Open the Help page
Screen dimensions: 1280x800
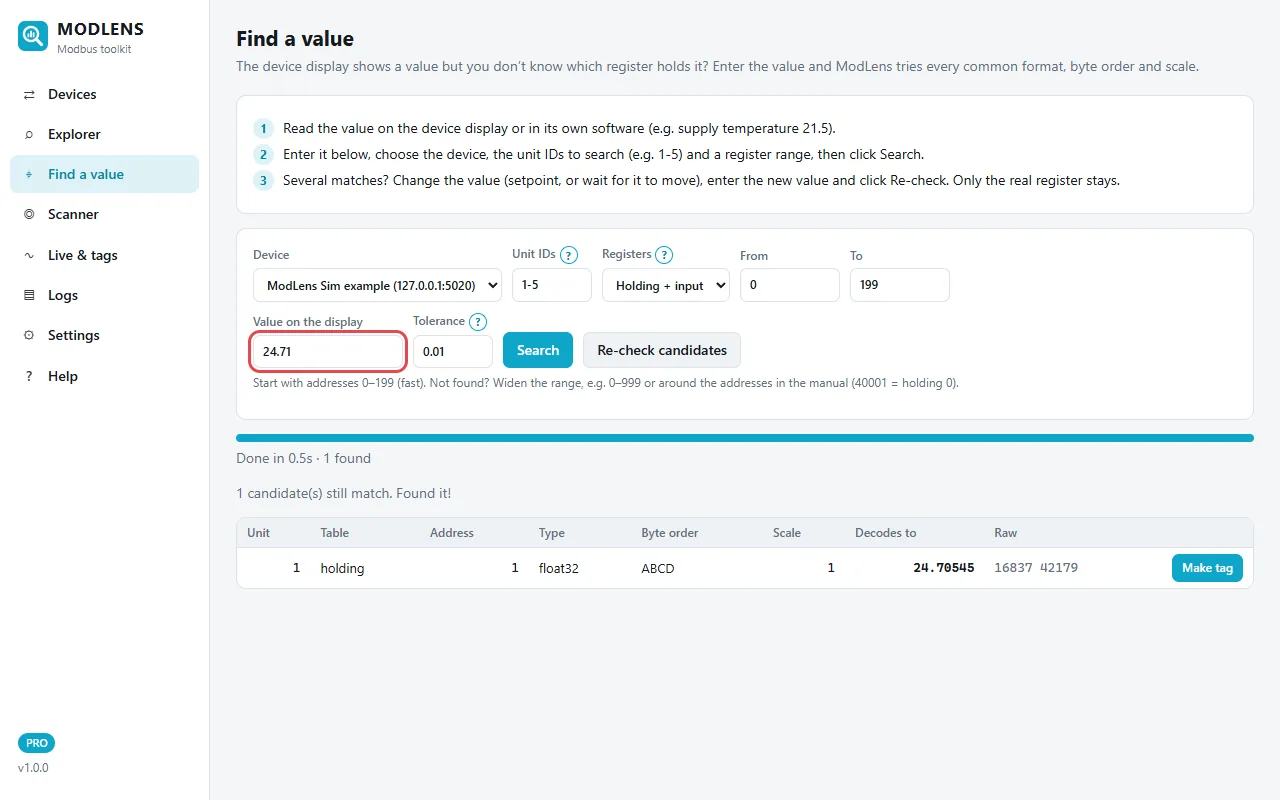104,376
